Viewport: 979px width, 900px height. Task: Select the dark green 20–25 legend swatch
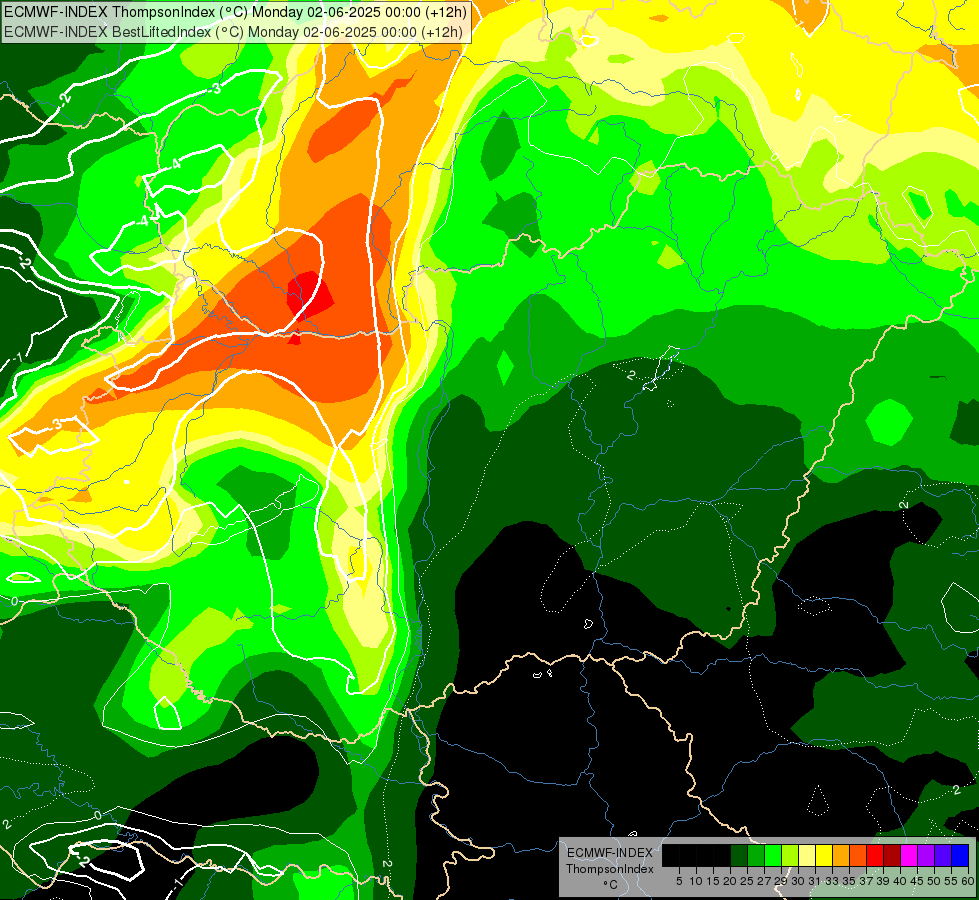tap(739, 855)
